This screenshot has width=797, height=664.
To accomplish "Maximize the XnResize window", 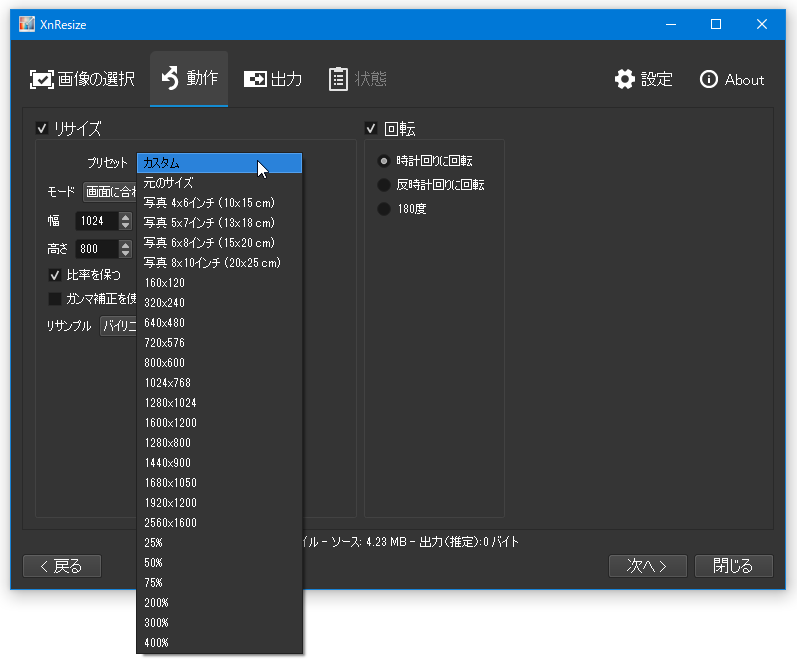I will pyautogui.click(x=716, y=24).
